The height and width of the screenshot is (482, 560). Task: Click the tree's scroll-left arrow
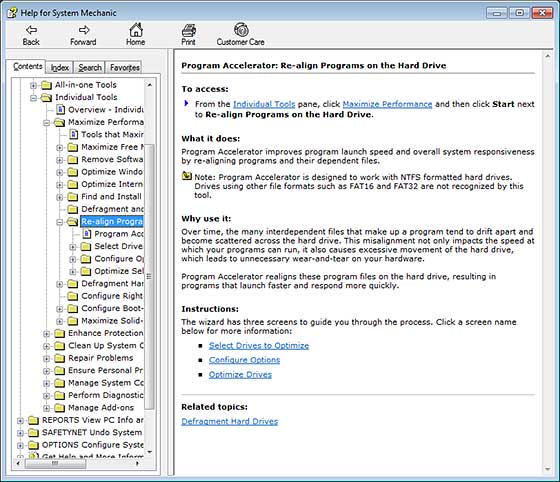pyautogui.click(x=18, y=463)
